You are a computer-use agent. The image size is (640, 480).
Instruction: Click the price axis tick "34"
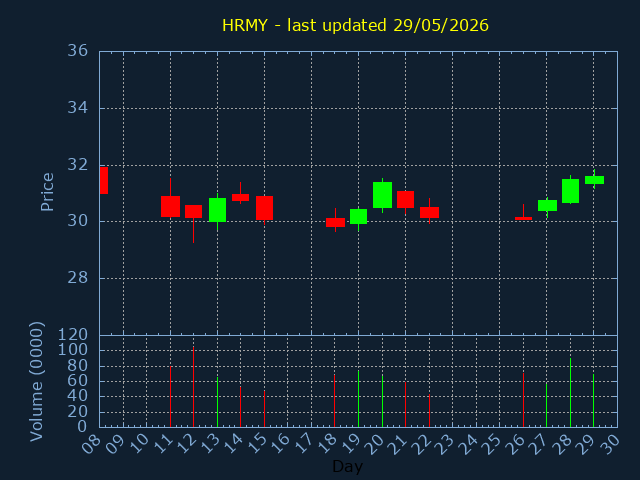(78, 108)
